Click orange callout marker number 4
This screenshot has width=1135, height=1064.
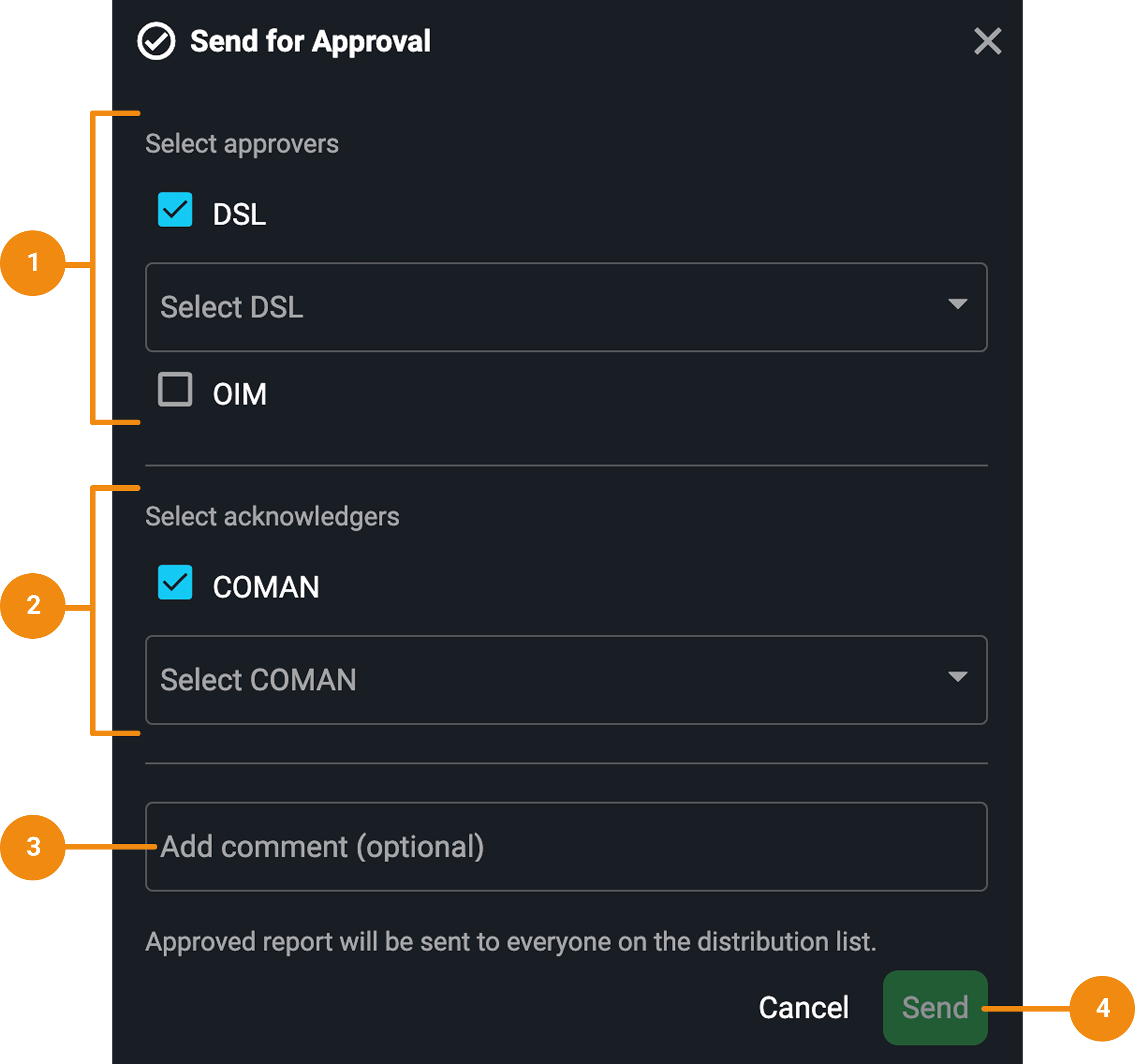click(x=1102, y=1008)
